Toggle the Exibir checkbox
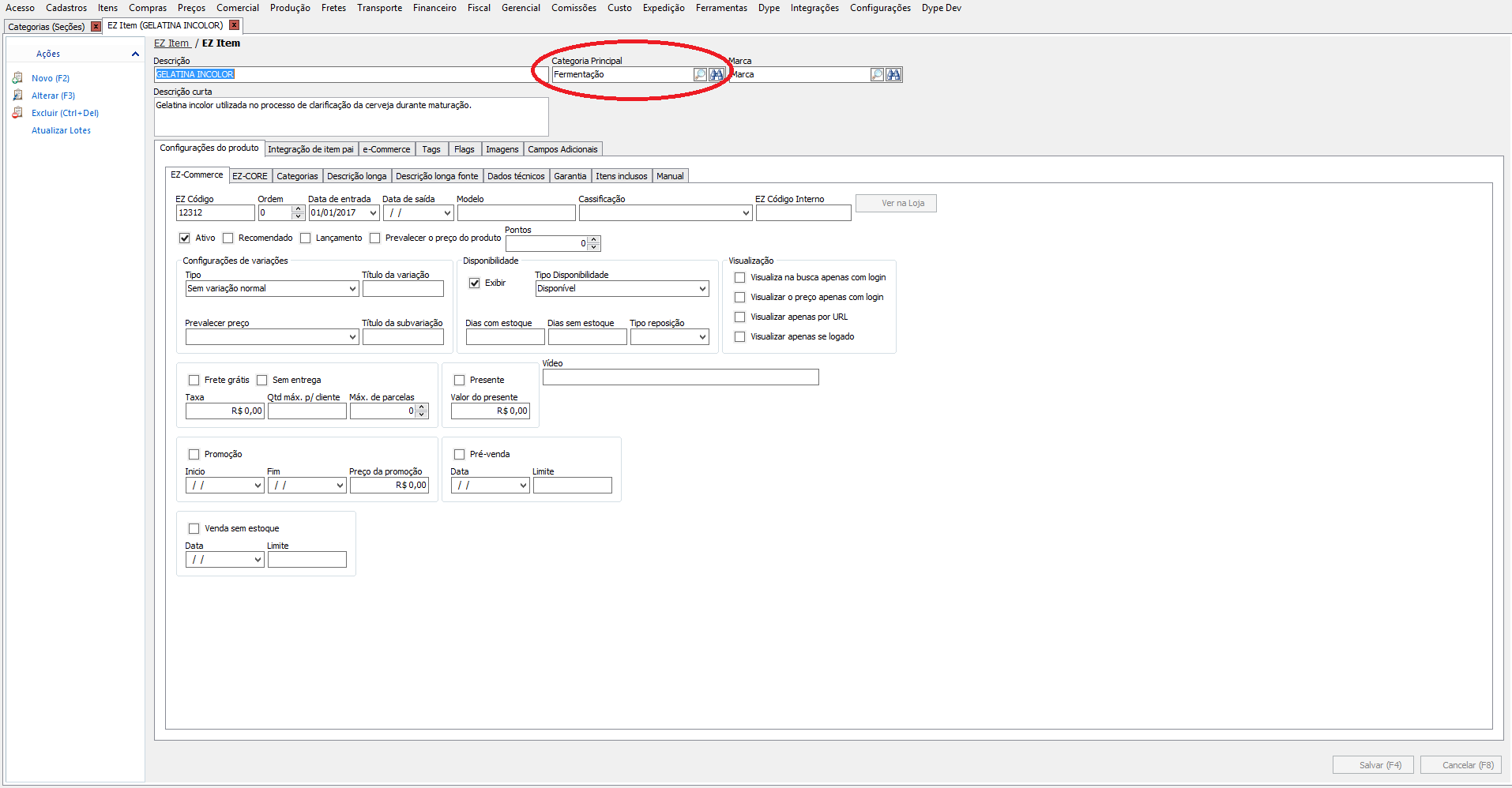 pos(475,283)
